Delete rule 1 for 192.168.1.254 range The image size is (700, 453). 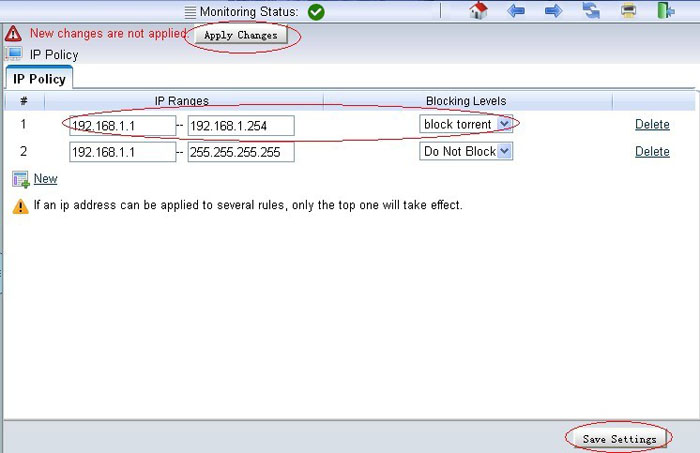pos(652,125)
